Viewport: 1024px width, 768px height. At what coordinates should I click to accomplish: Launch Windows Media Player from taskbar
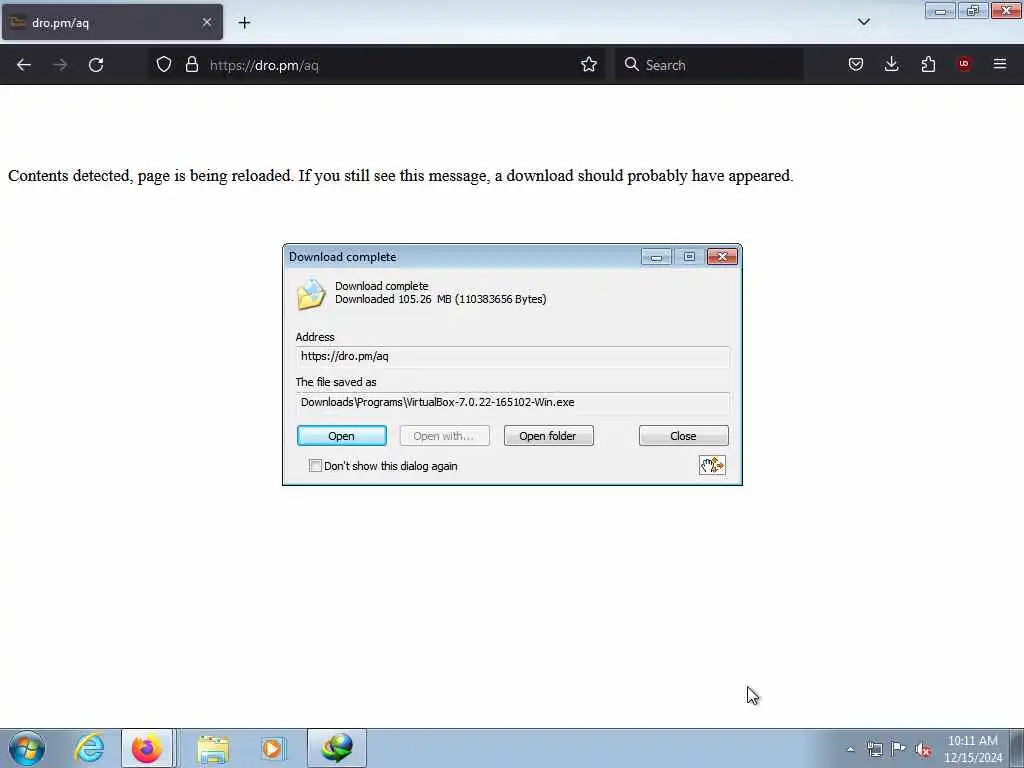(272, 748)
